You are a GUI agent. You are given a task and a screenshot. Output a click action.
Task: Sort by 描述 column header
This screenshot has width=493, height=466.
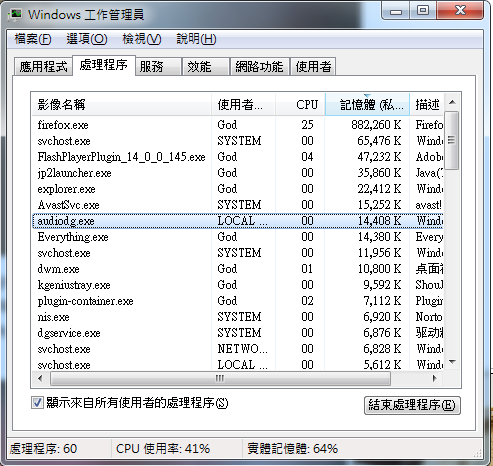point(427,105)
